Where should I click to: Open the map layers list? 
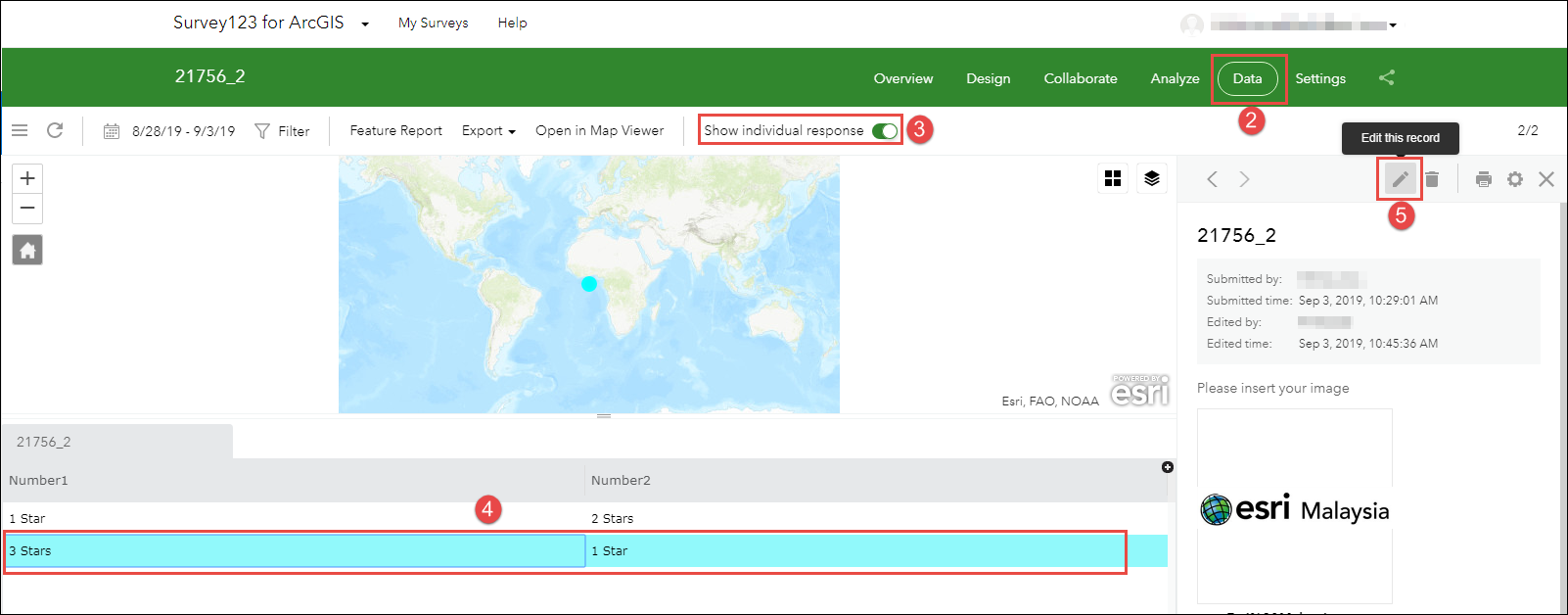click(x=1151, y=178)
